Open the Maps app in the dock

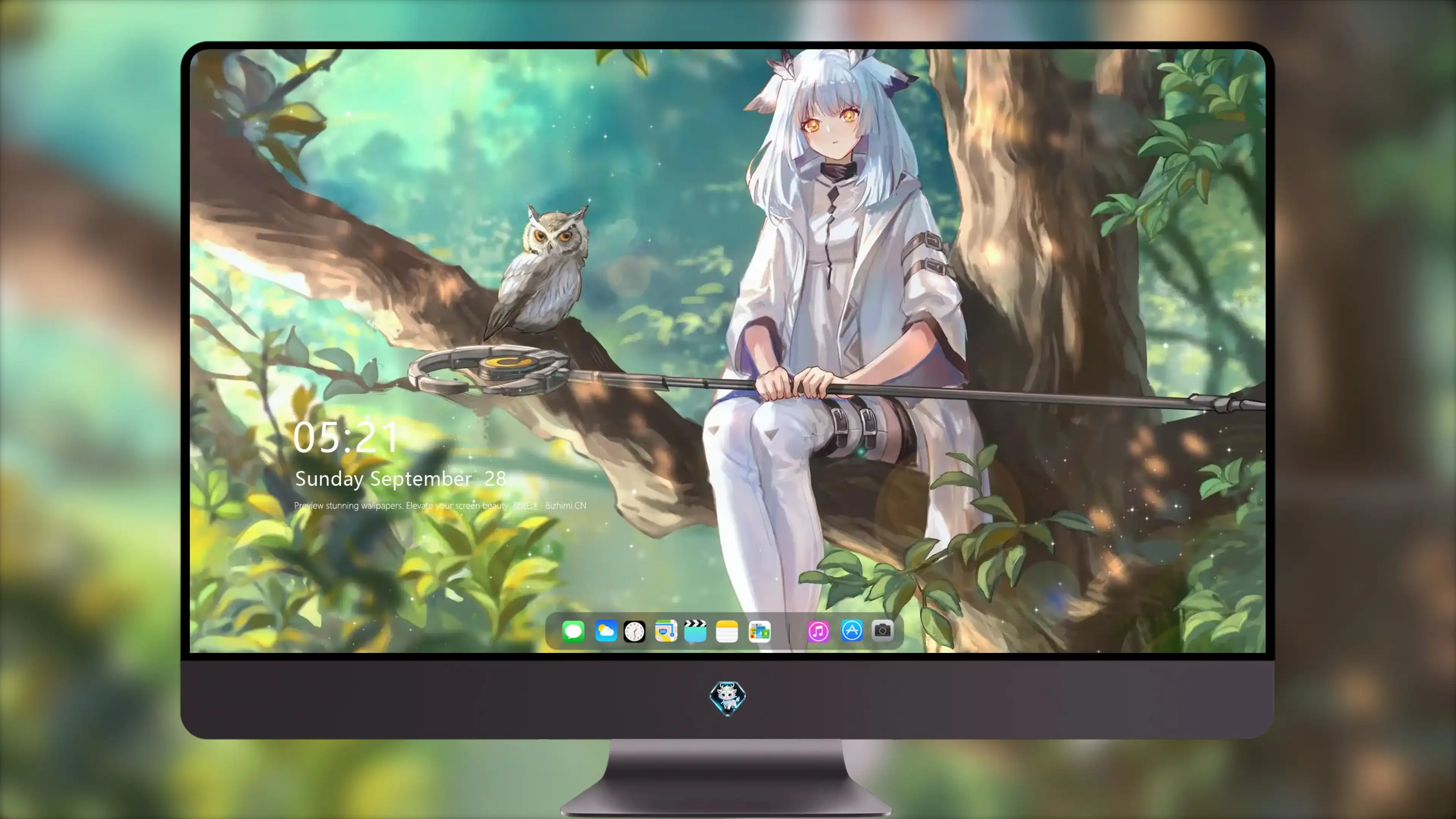666,631
